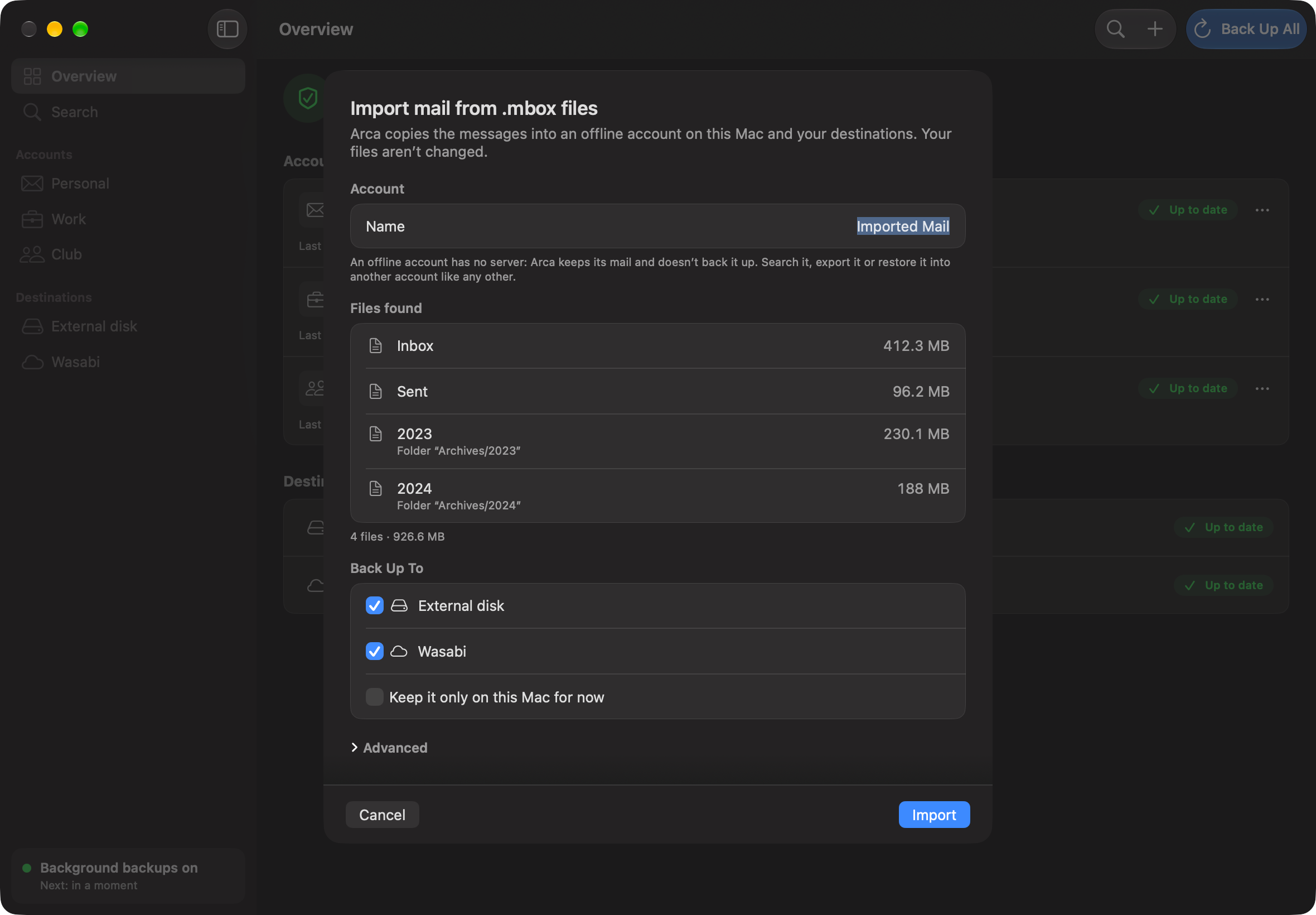Viewport: 1316px width, 915px height.
Task: Open the second account's more options ellipsis
Action: (x=1262, y=299)
